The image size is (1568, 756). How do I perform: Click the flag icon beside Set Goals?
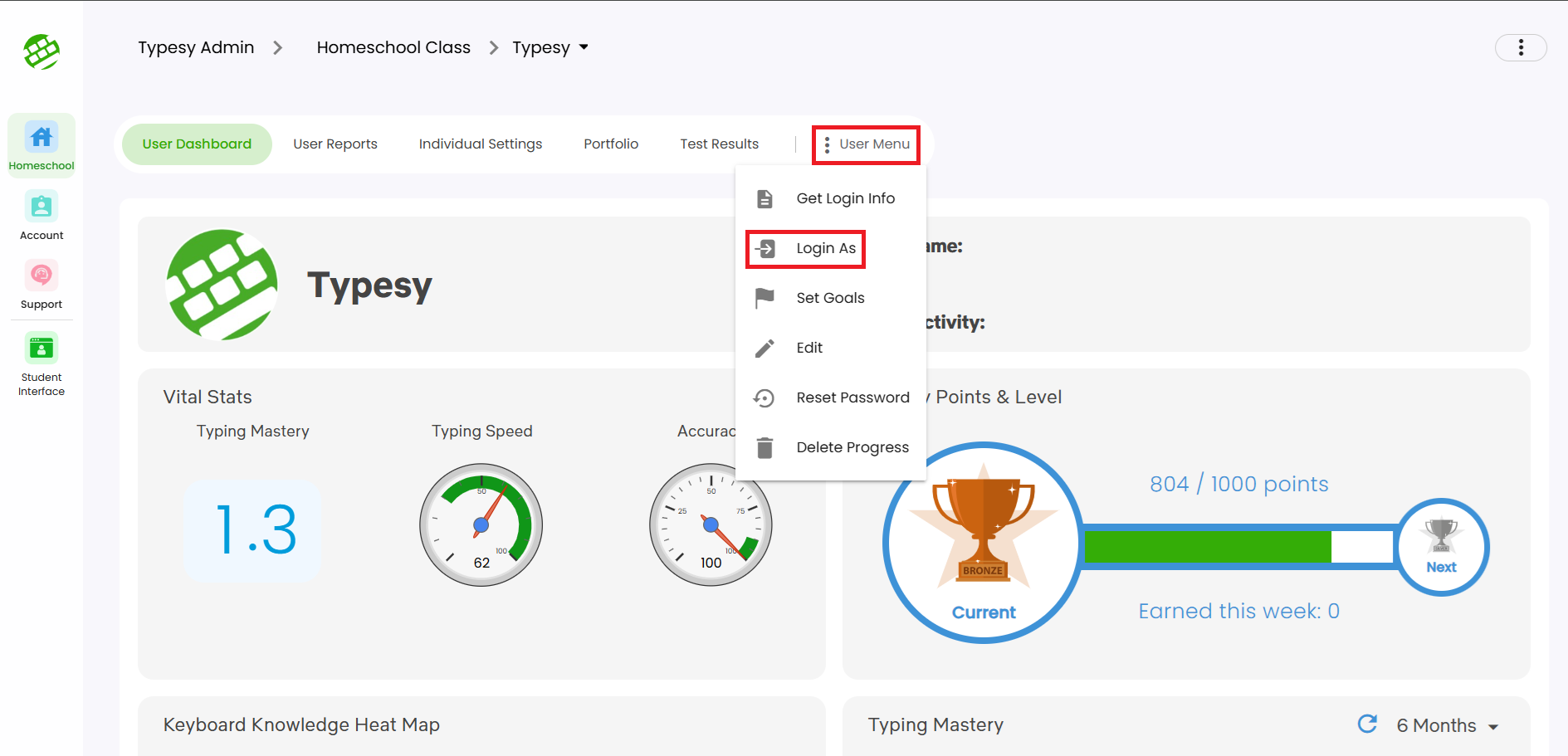(764, 298)
